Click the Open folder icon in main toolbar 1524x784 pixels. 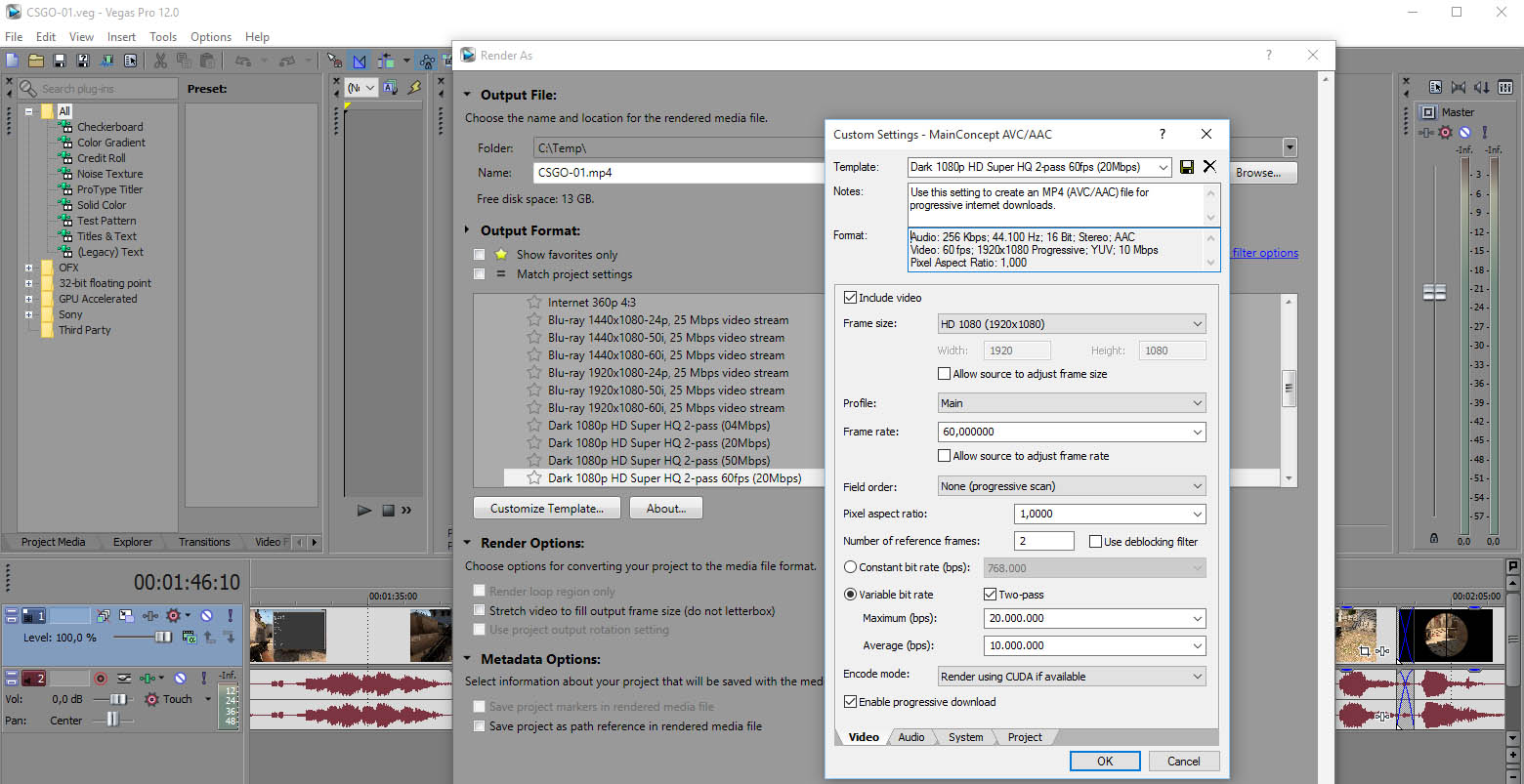click(x=35, y=61)
